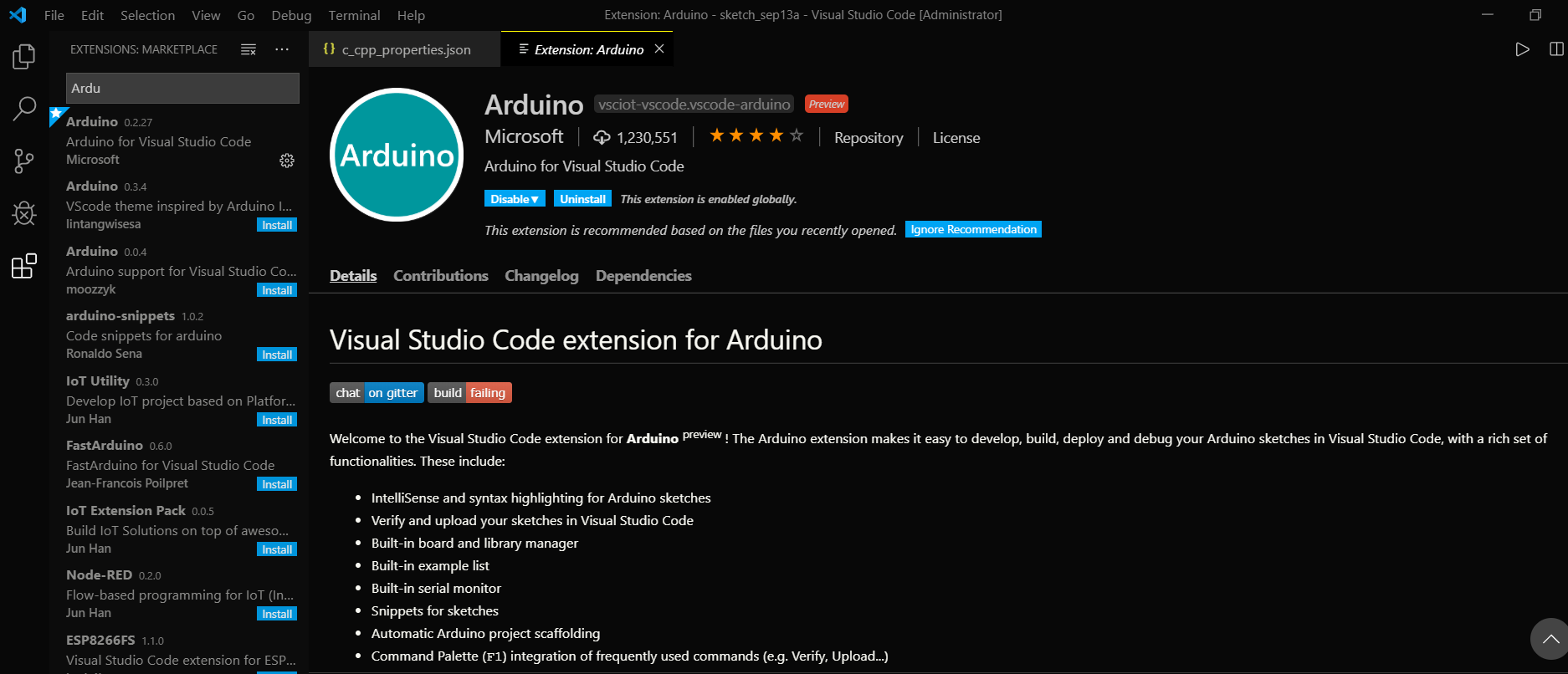The height and width of the screenshot is (674, 1568).
Task: Click the Preview badge
Action: click(x=827, y=105)
